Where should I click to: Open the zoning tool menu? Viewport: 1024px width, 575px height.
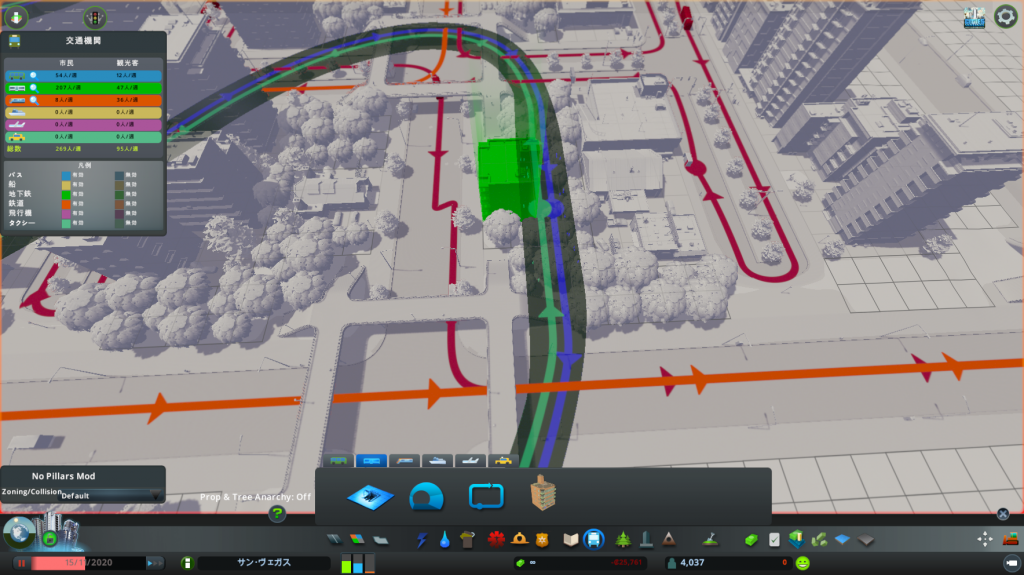coord(357,540)
